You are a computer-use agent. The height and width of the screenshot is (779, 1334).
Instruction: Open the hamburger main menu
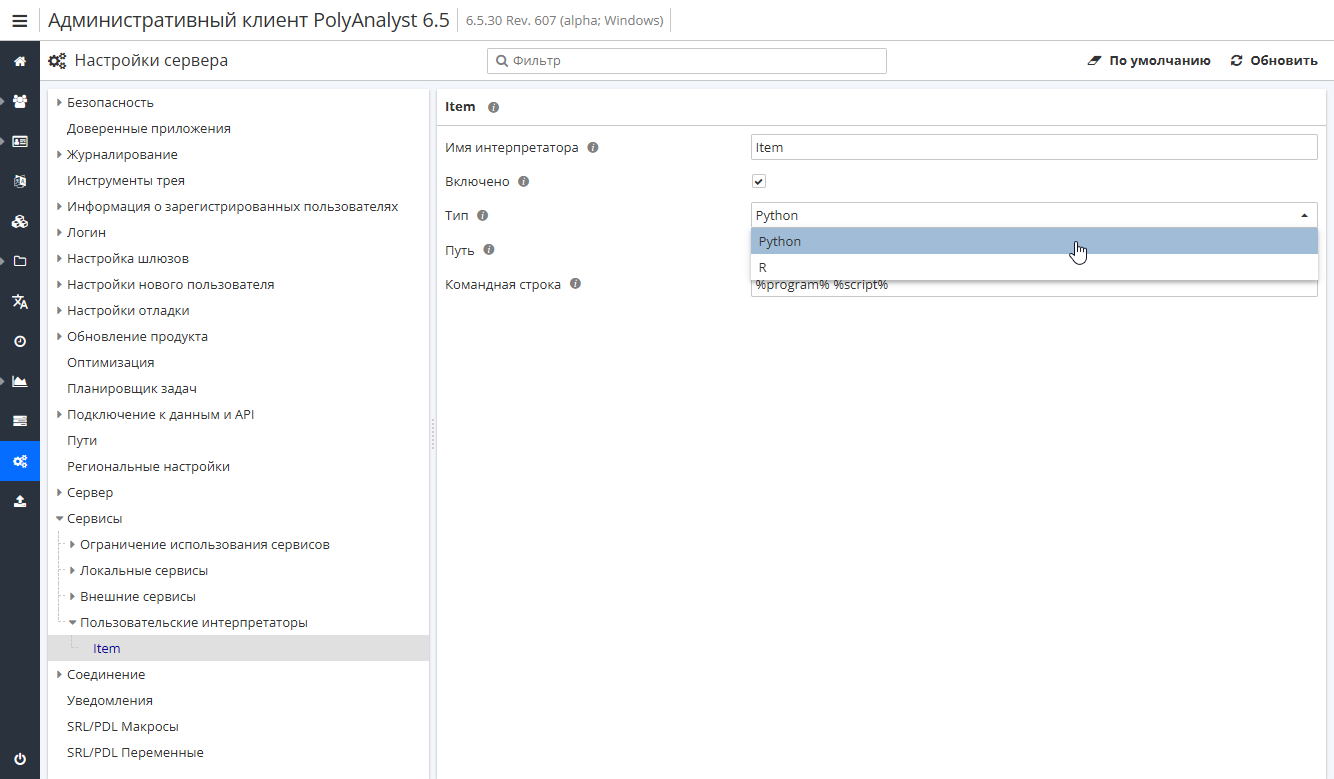click(20, 20)
